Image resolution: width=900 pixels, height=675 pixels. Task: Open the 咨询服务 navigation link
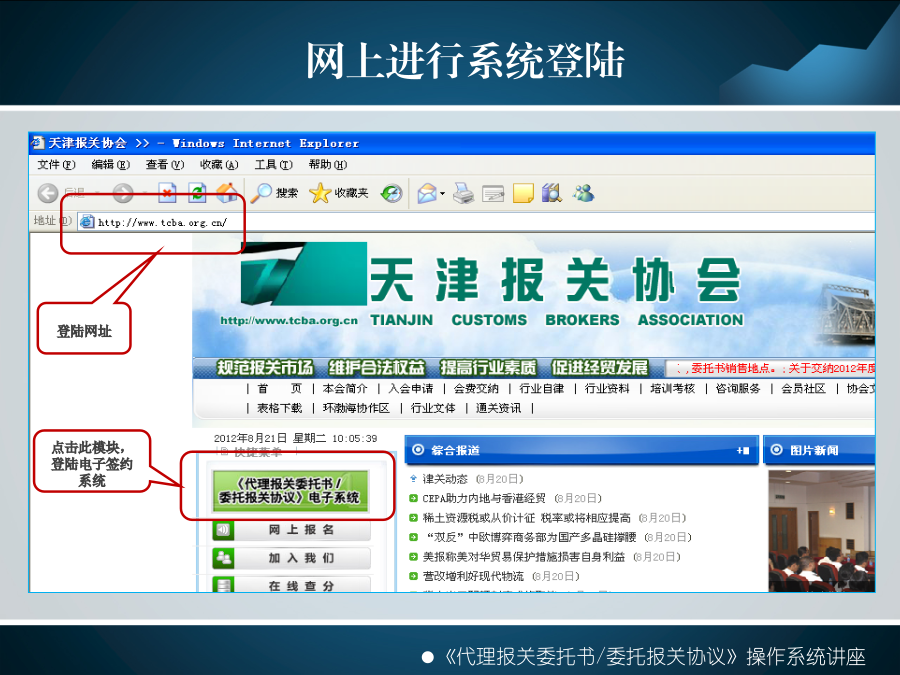coord(738,389)
